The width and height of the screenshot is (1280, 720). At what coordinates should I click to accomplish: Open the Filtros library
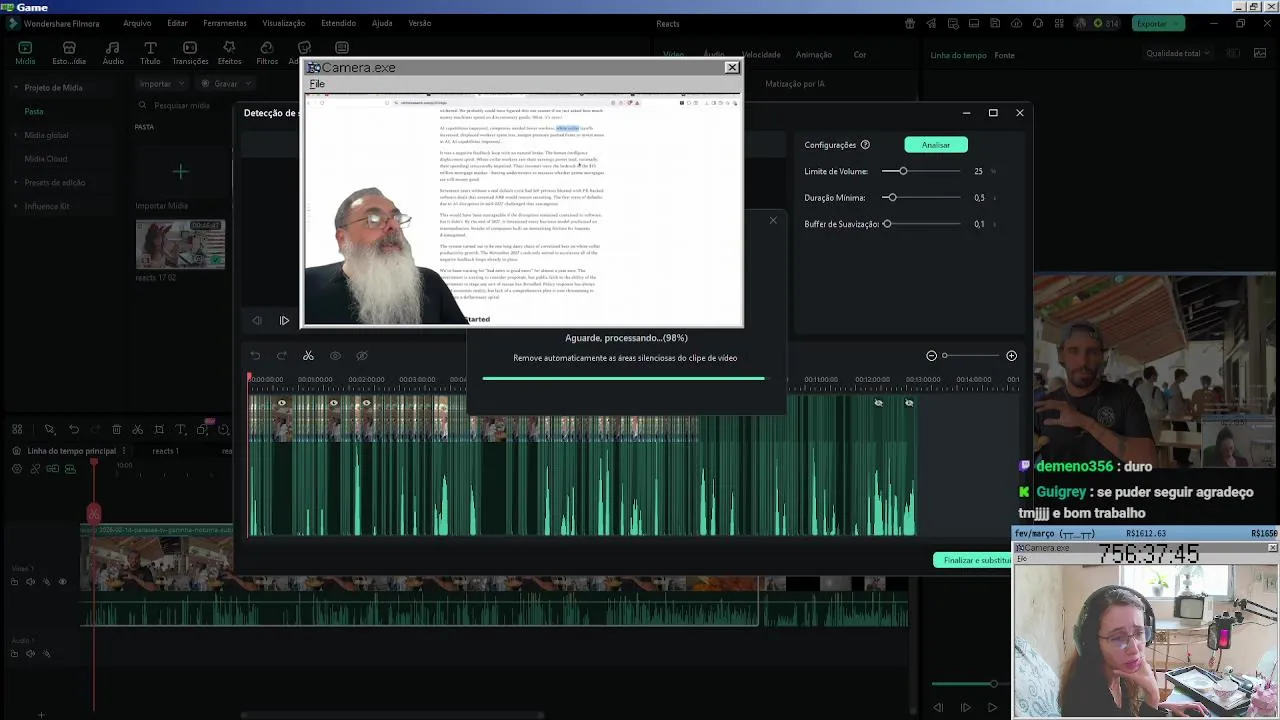(267, 53)
